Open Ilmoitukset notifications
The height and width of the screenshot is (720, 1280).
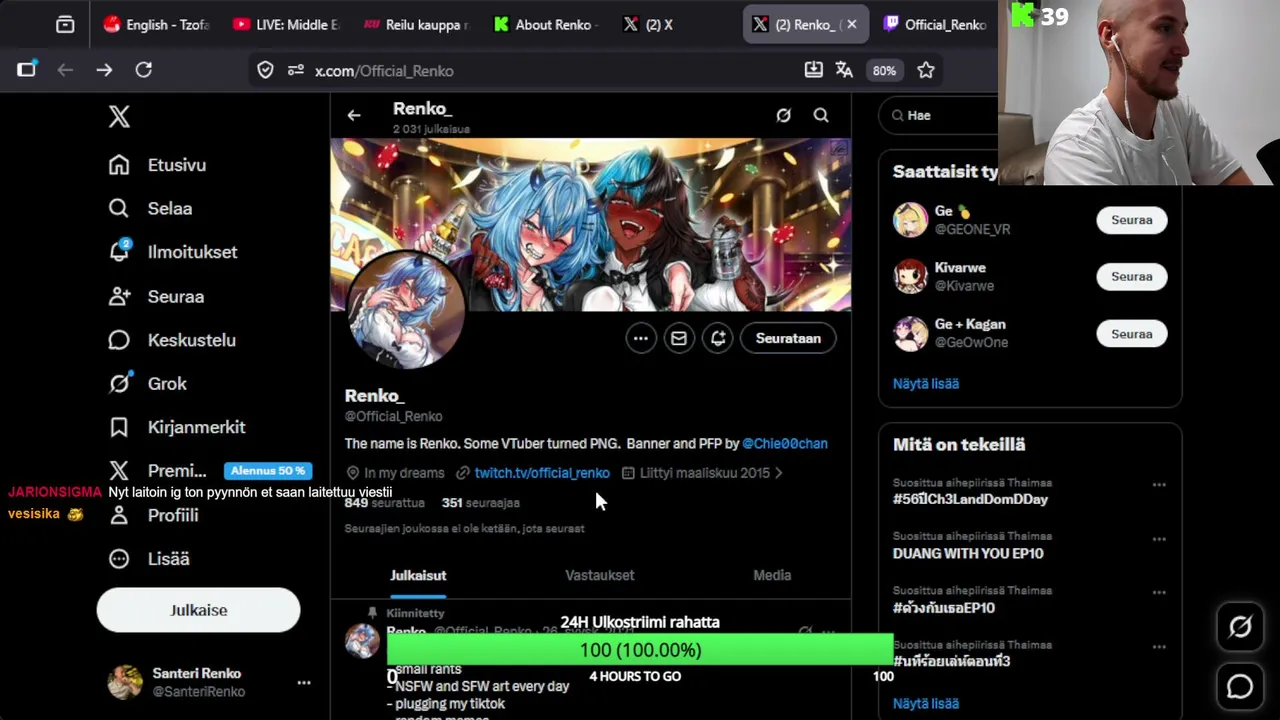pos(173,252)
